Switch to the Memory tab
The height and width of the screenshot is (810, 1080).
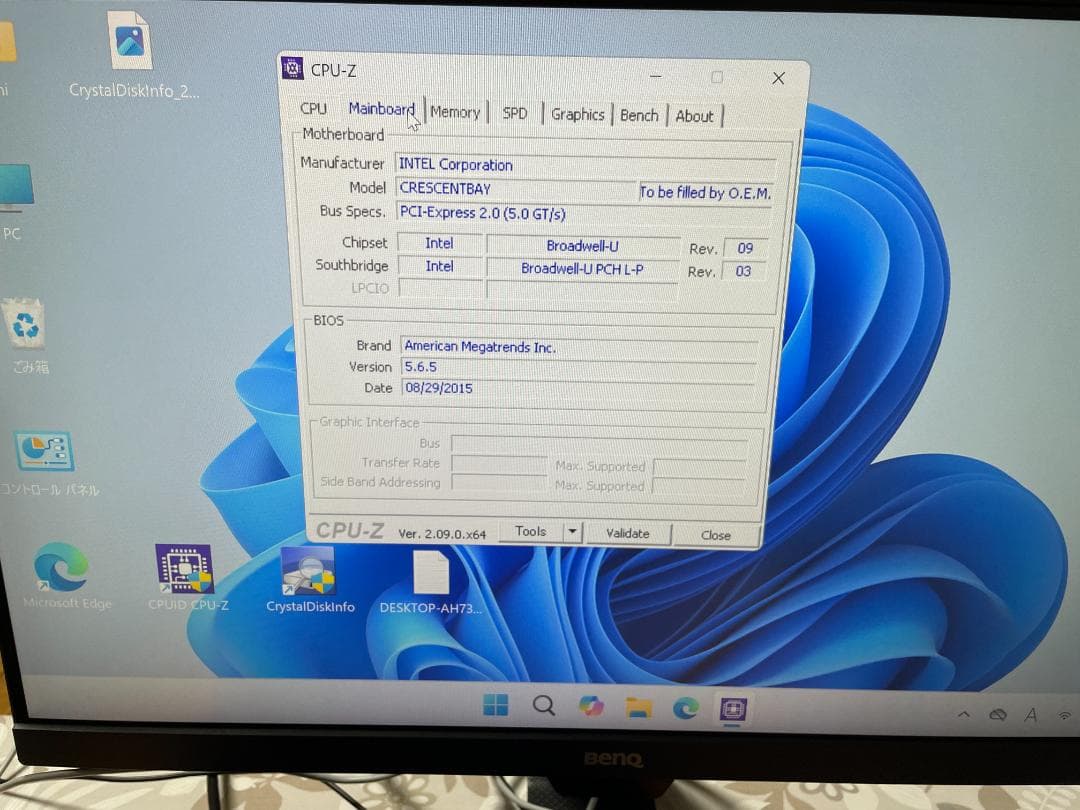pyautogui.click(x=455, y=112)
